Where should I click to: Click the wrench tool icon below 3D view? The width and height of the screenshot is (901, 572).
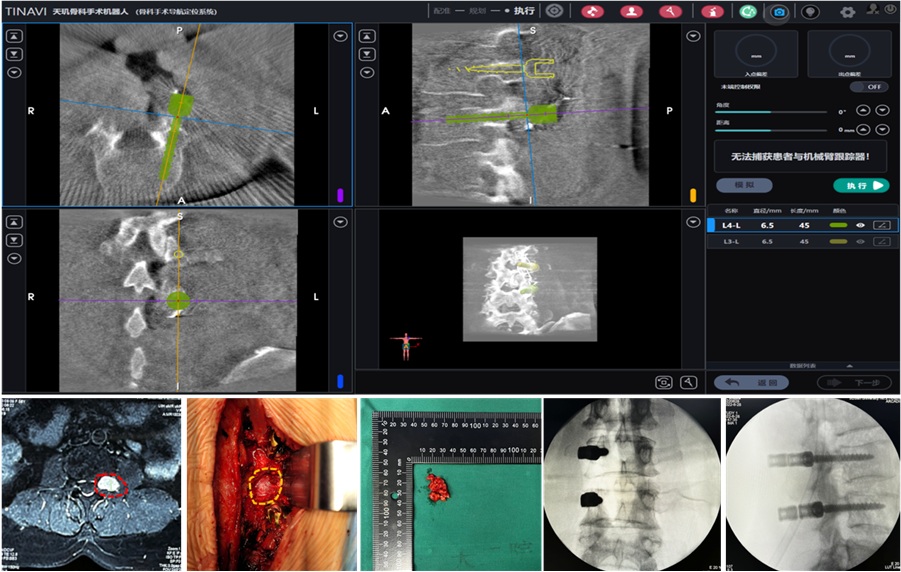[x=688, y=382]
